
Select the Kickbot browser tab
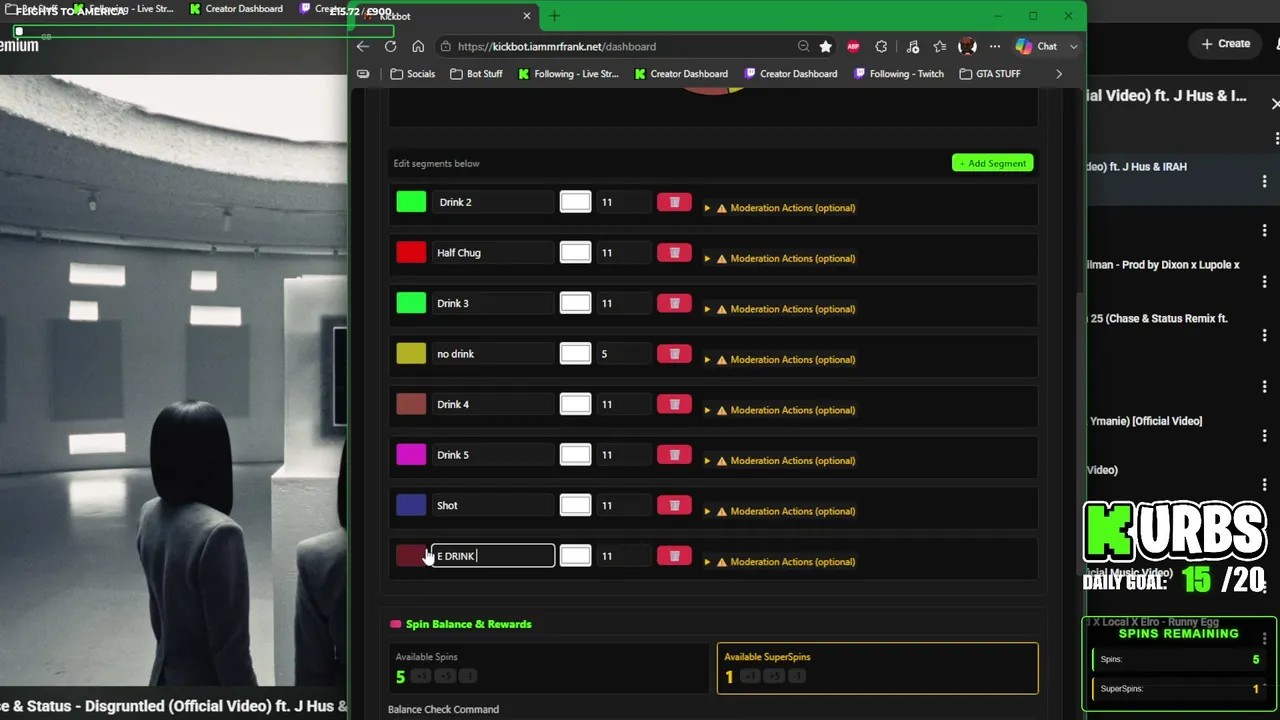447,16
